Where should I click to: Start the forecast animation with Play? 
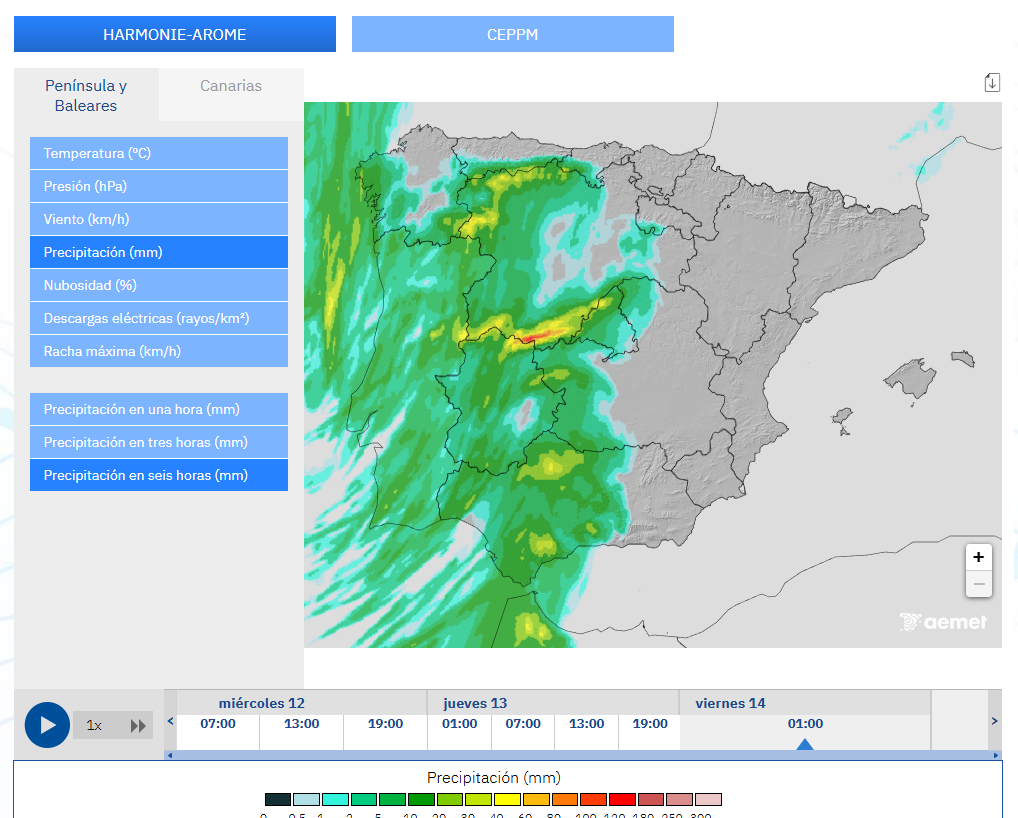(x=47, y=725)
